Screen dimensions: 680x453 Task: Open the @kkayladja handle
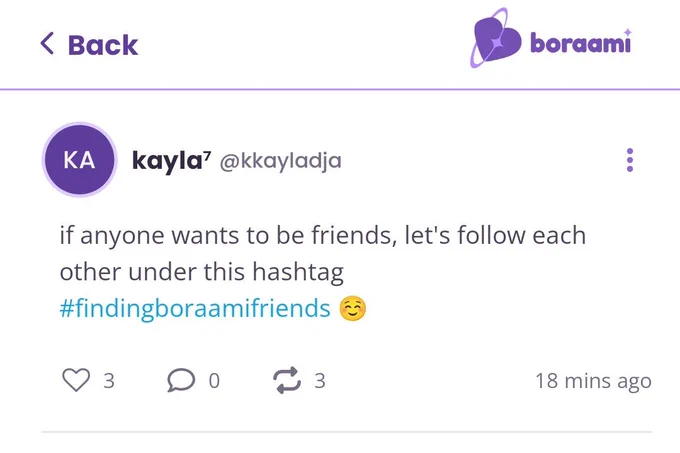coord(281,161)
